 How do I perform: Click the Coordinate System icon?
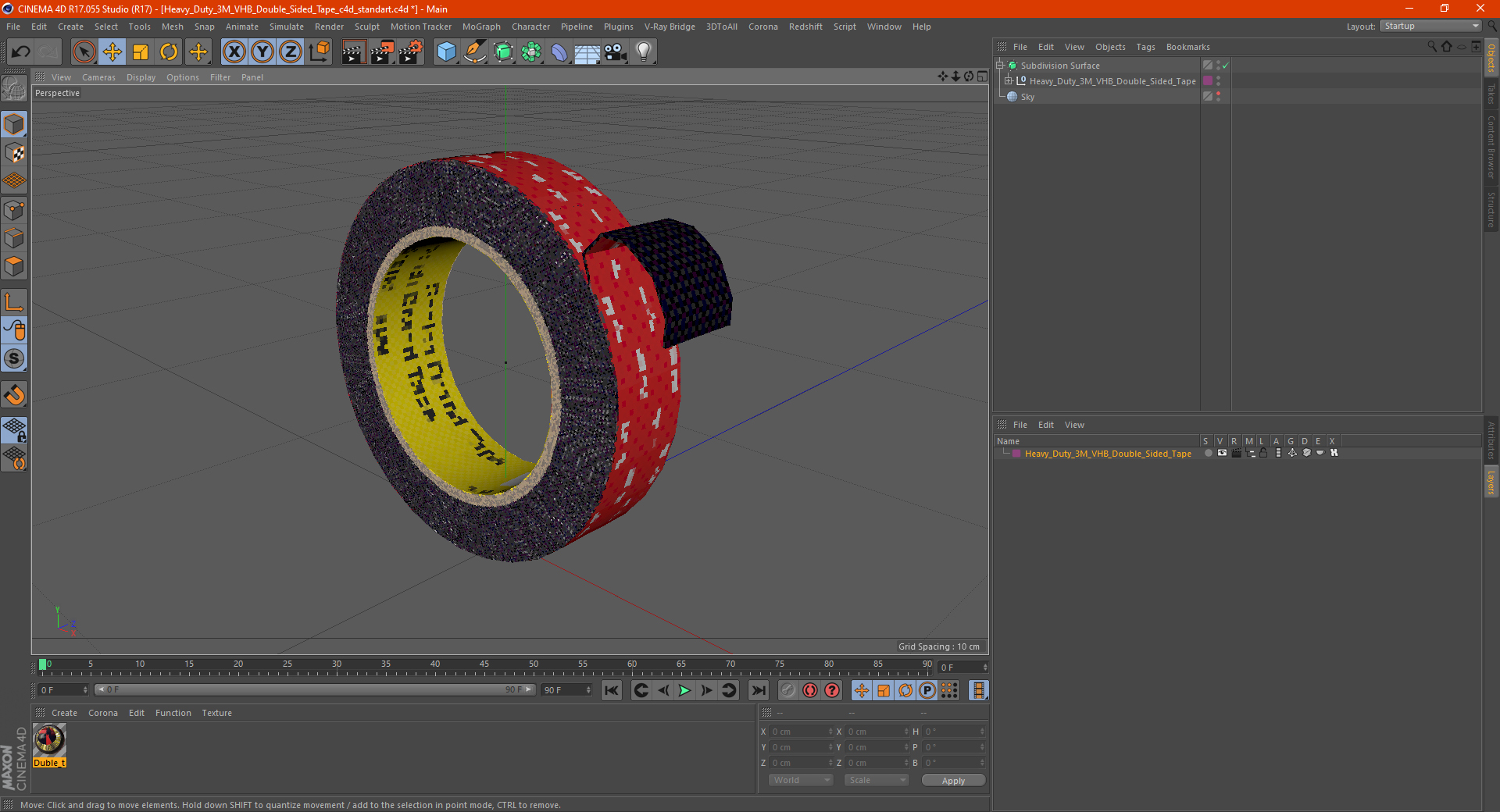coord(320,52)
